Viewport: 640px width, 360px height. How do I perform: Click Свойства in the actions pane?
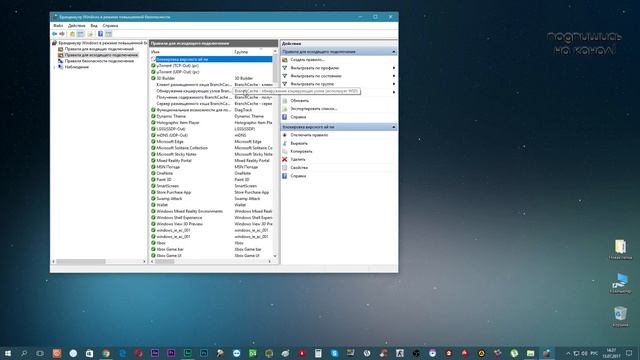point(299,167)
